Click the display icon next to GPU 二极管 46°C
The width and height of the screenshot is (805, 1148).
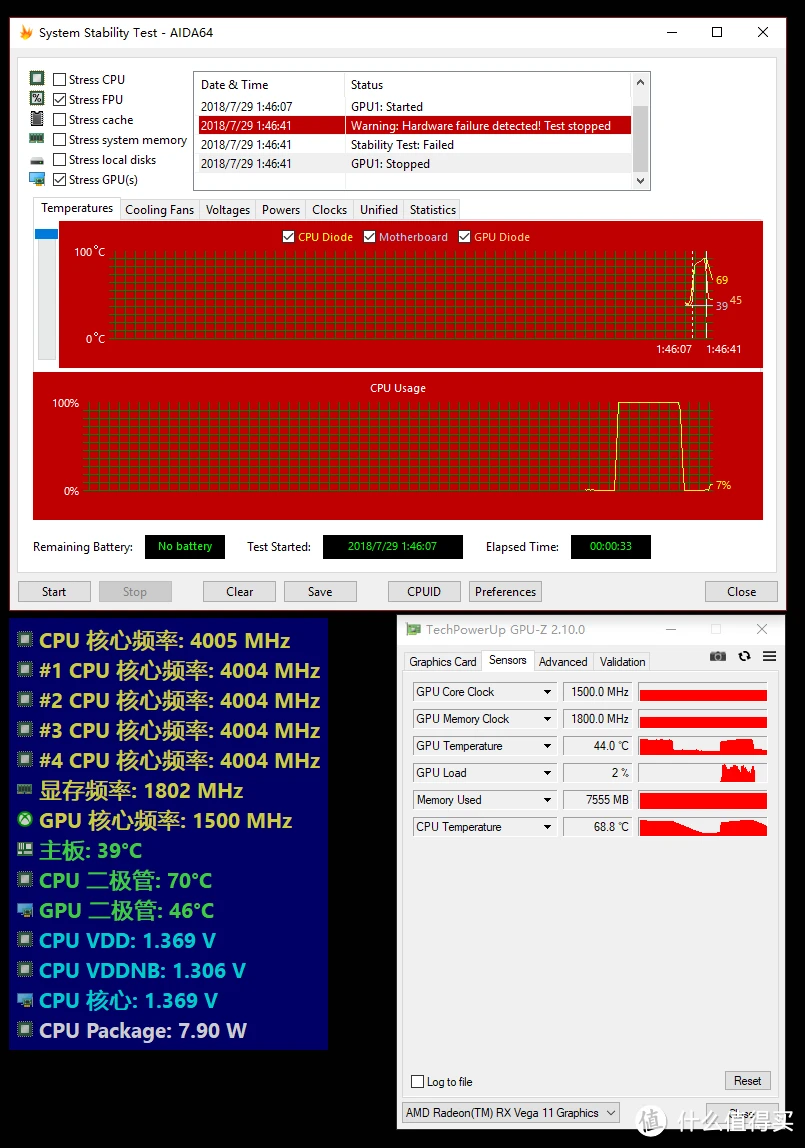[25, 909]
